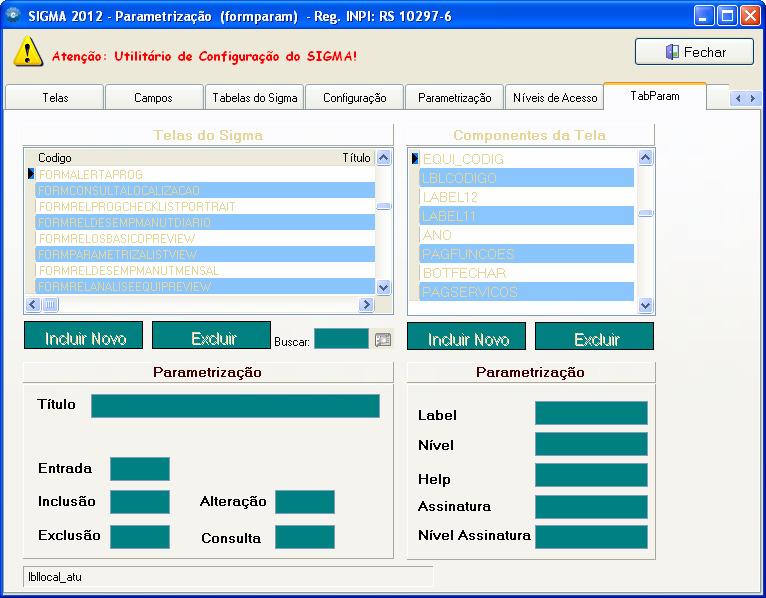Select the BOTFECHAR component row
This screenshot has width=766, height=598.
pyautogui.click(x=527, y=273)
